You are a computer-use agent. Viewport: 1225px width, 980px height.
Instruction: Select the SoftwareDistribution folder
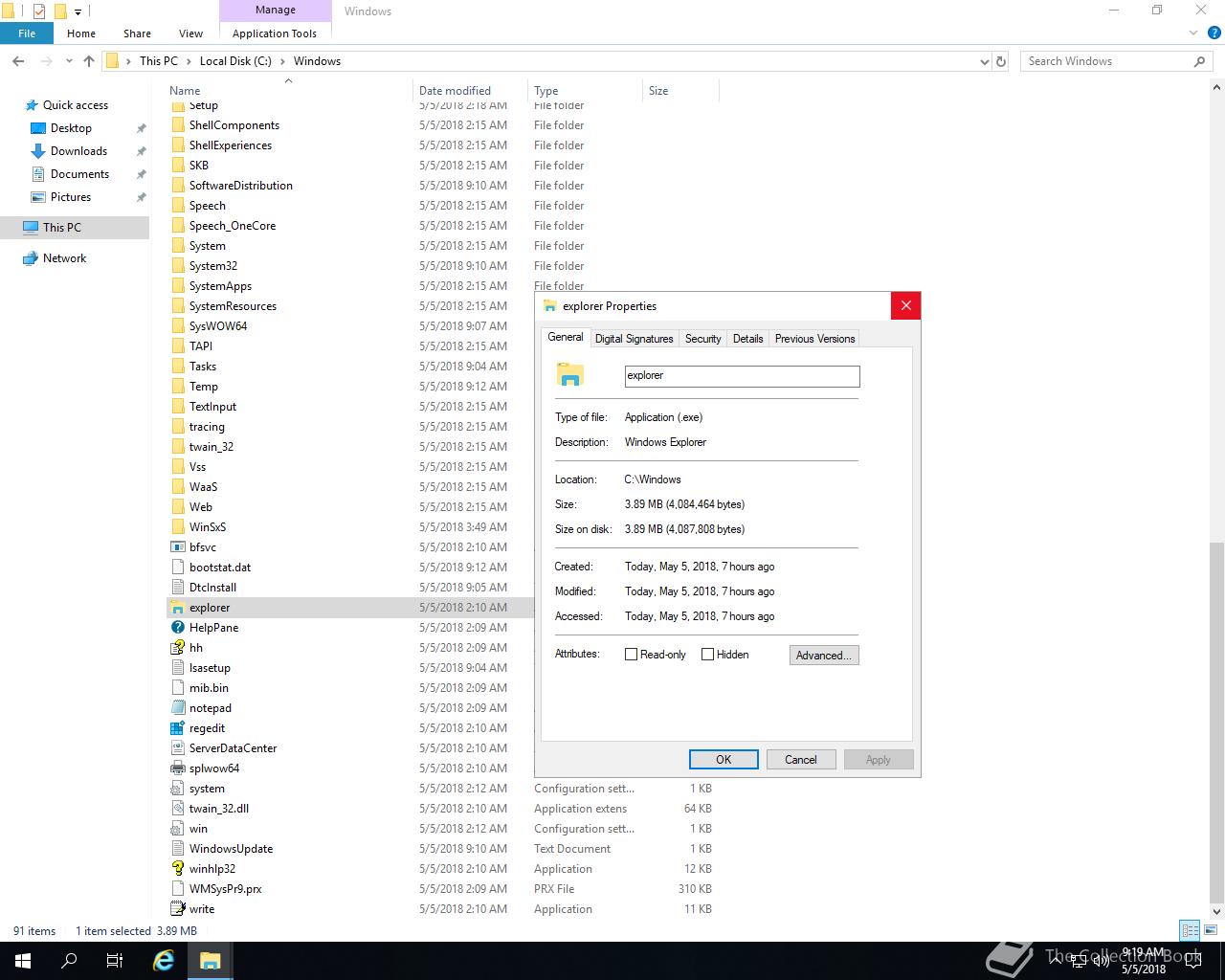coord(240,186)
